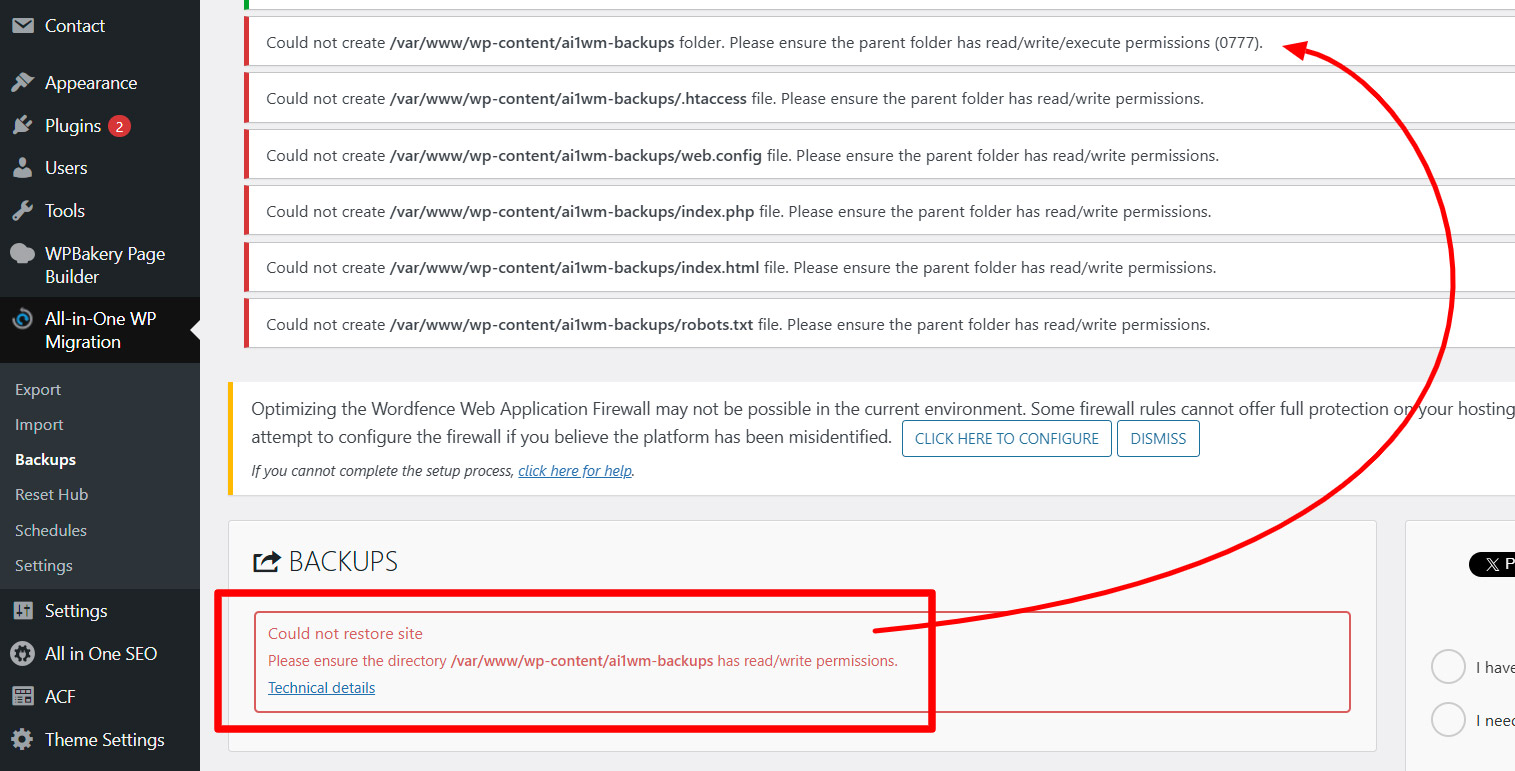Viewport: 1515px width, 771px height.
Task: Click the 'Could not restore site' message
Action: coord(345,634)
